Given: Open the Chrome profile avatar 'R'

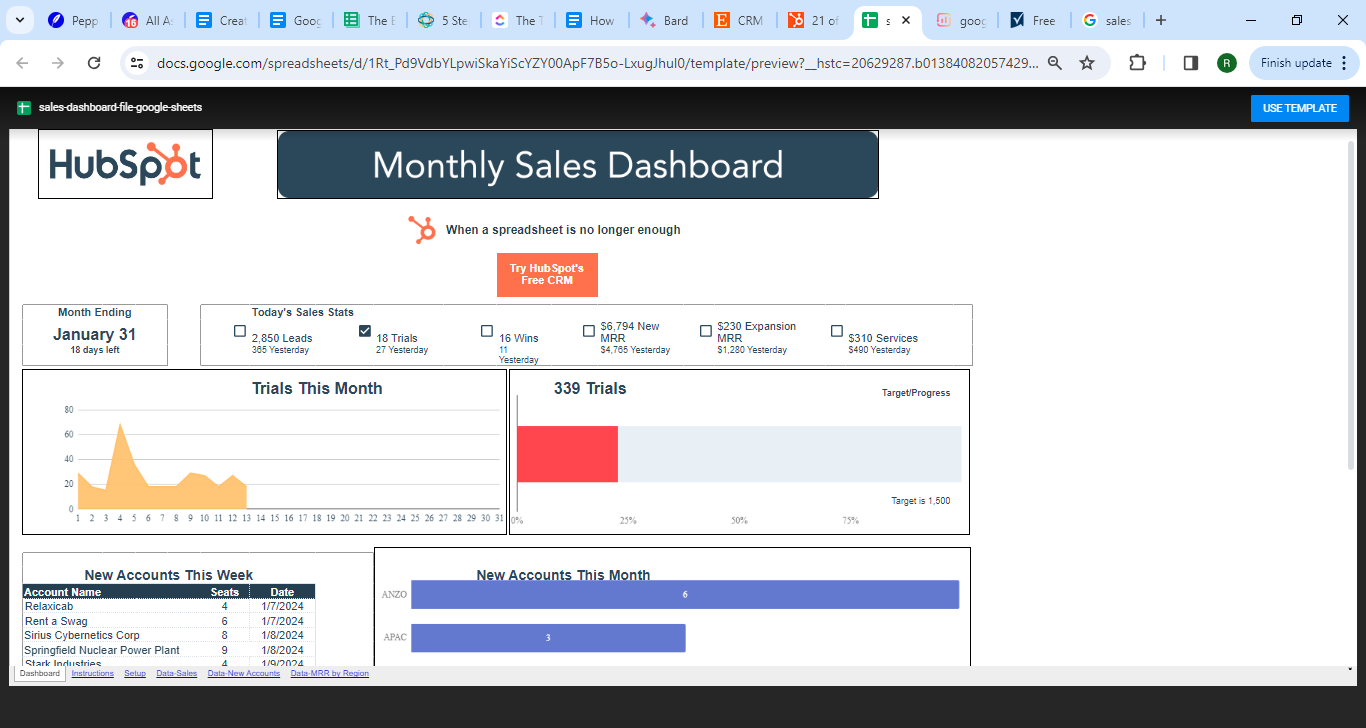Looking at the screenshot, I should (x=1226, y=63).
